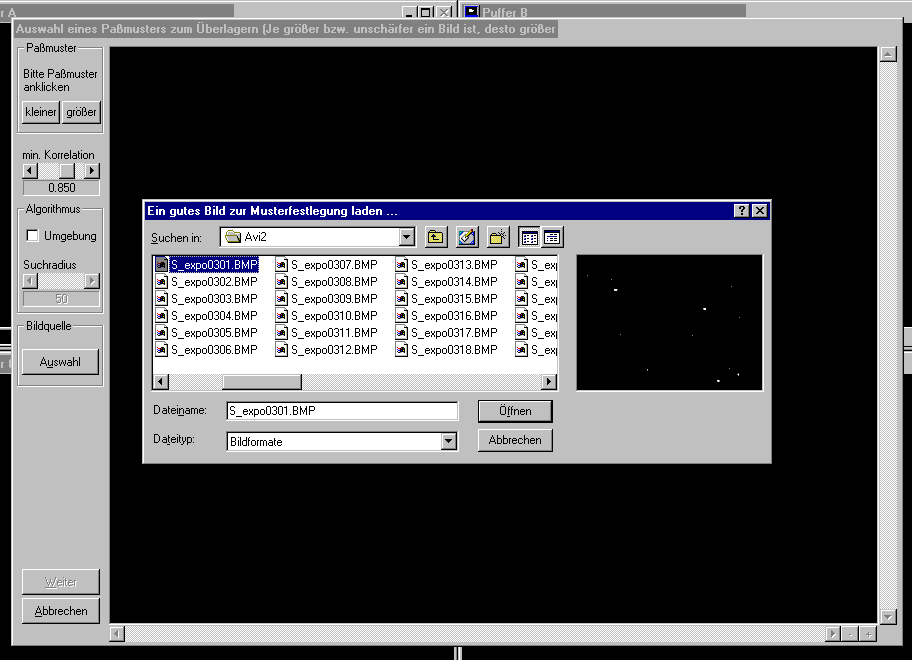Image resolution: width=912 pixels, height=660 pixels.
Task: Open the Dateityp dropdown list
Action: click(448, 441)
